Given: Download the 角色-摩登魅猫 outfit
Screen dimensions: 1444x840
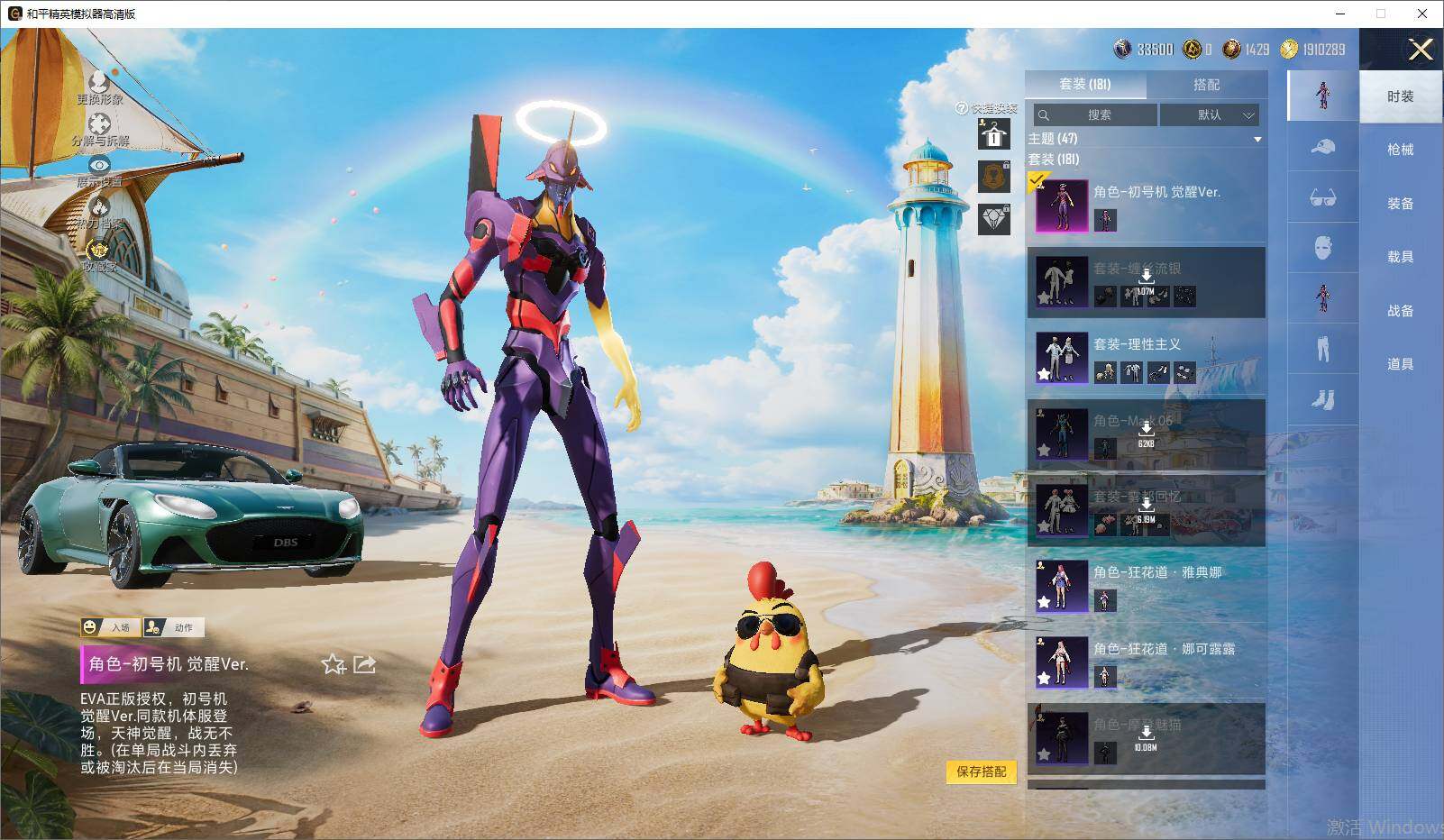Looking at the screenshot, I should 1146,734.
